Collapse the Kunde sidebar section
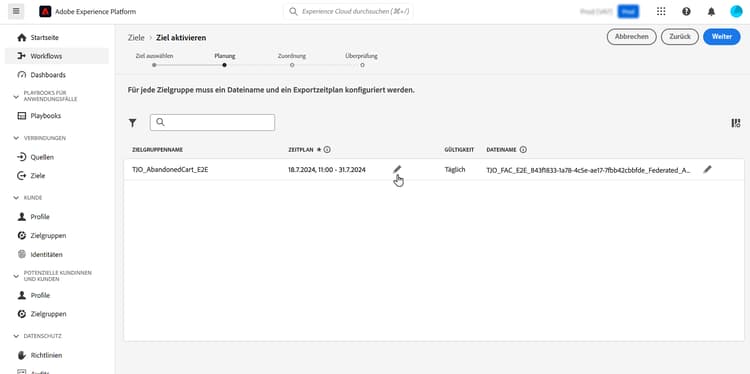Screen dimensions: 750x374 16,198
